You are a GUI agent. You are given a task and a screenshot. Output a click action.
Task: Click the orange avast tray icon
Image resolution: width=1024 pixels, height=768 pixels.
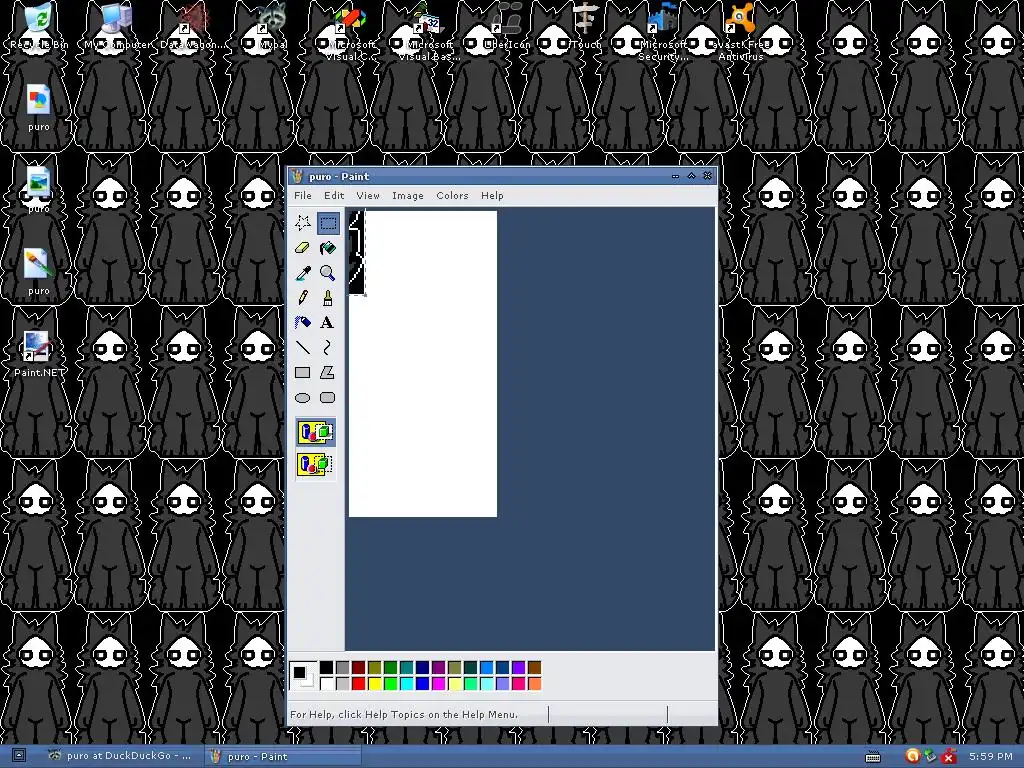pyautogui.click(x=912, y=756)
